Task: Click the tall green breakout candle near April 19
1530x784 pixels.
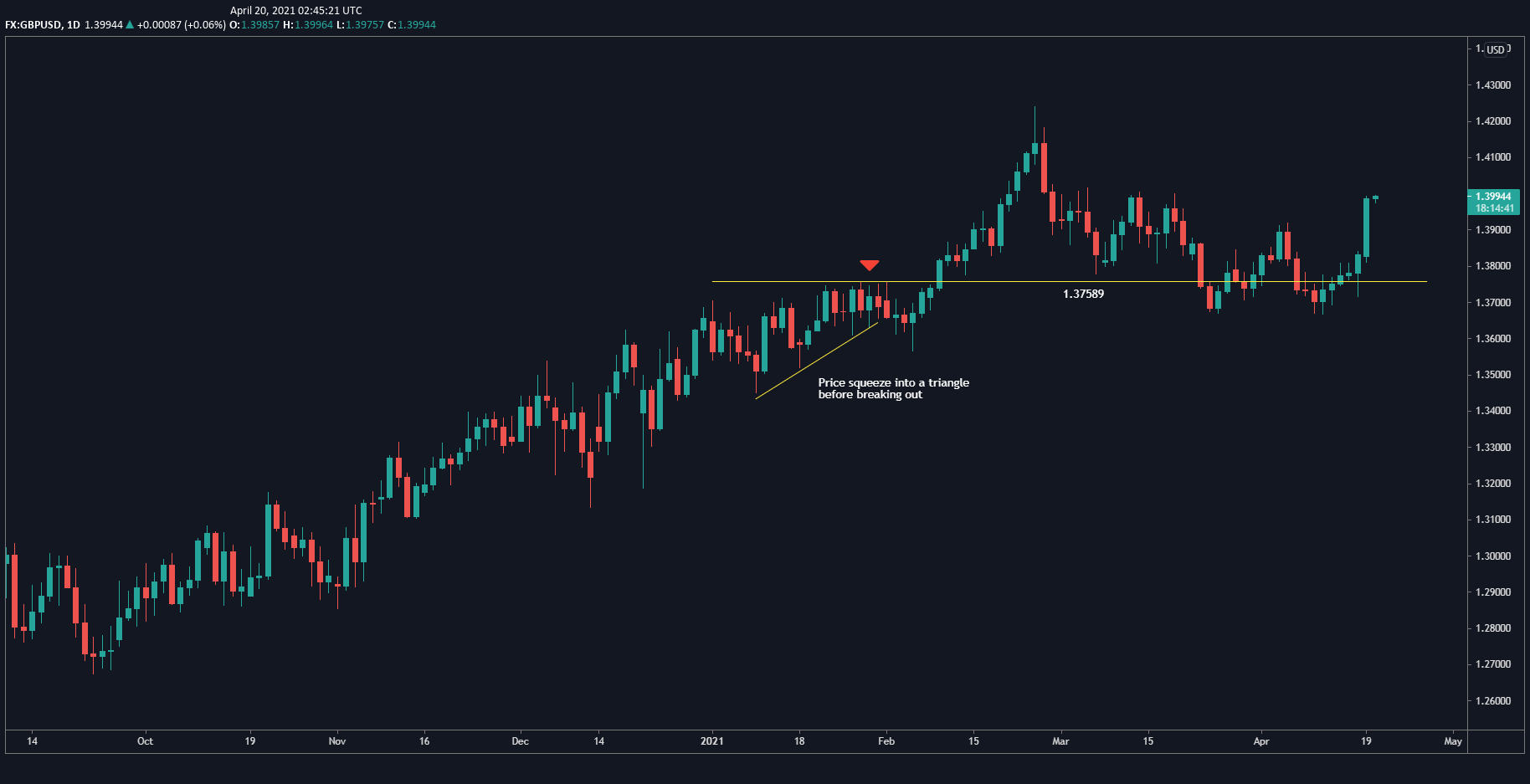Action: coord(1368,226)
